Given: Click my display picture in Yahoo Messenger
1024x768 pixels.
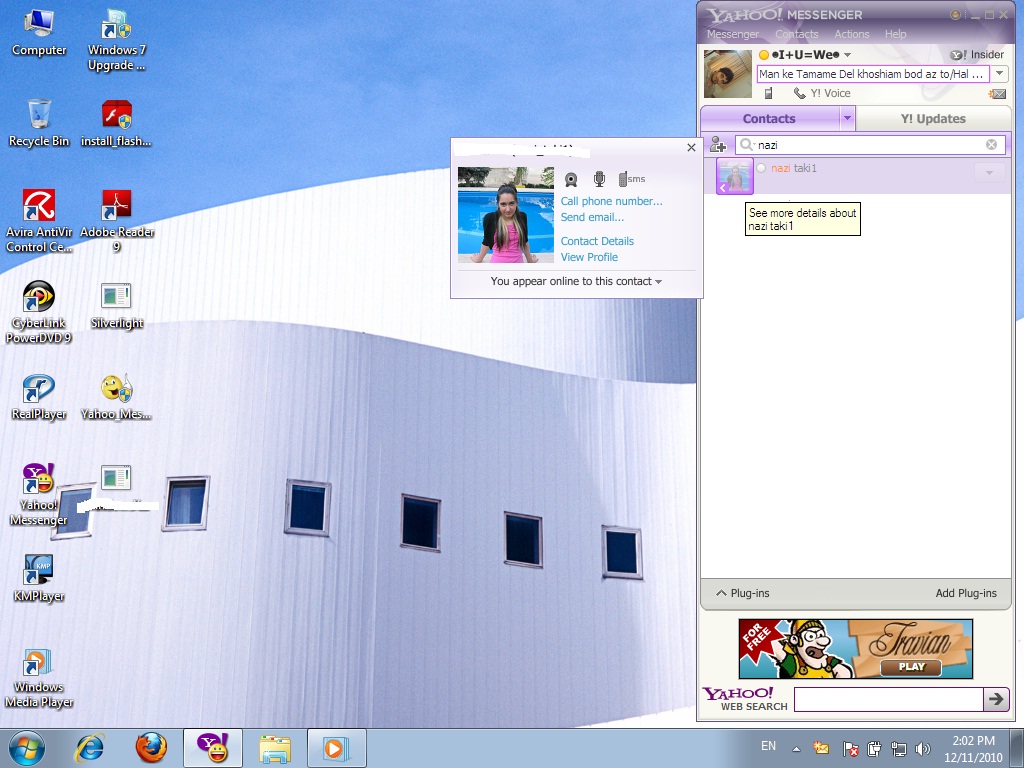Looking at the screenshot, I should tap(728, 74).
